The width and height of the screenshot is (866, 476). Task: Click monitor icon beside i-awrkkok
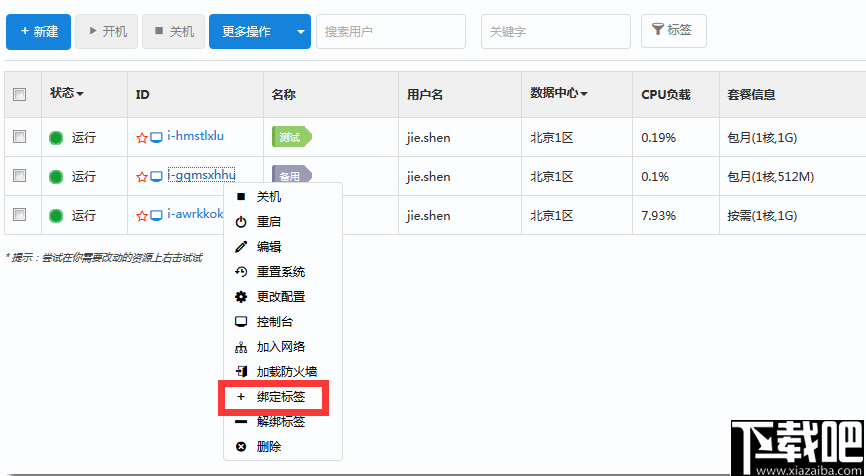(x=157, y=215)
